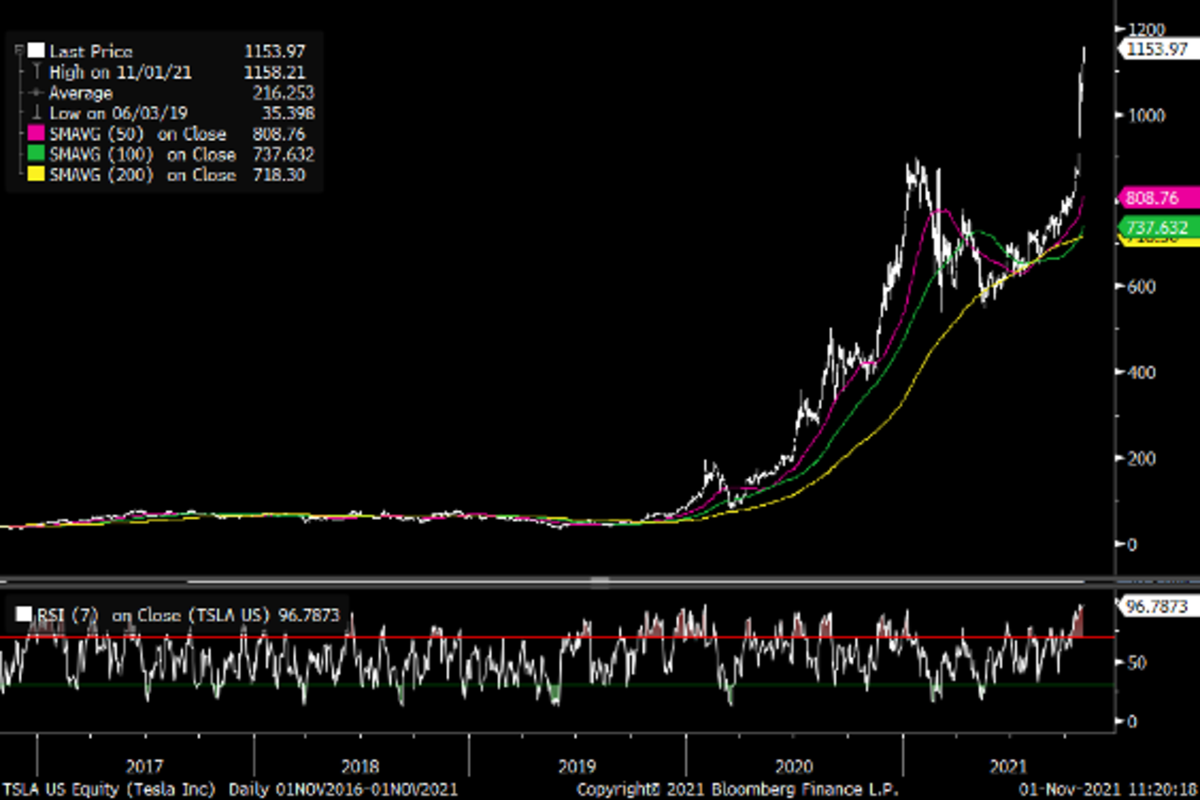Collapse the Last Price legend tree

click(19, 51)
